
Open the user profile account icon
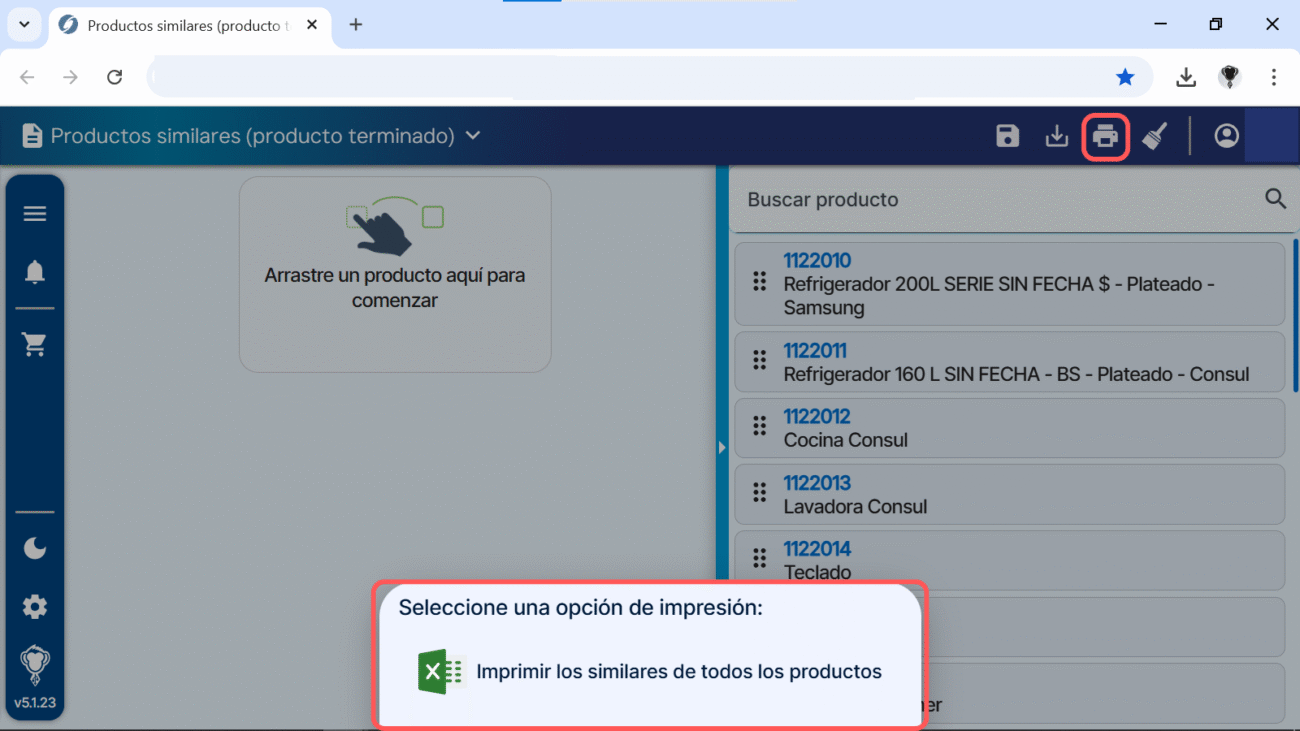1226,137
